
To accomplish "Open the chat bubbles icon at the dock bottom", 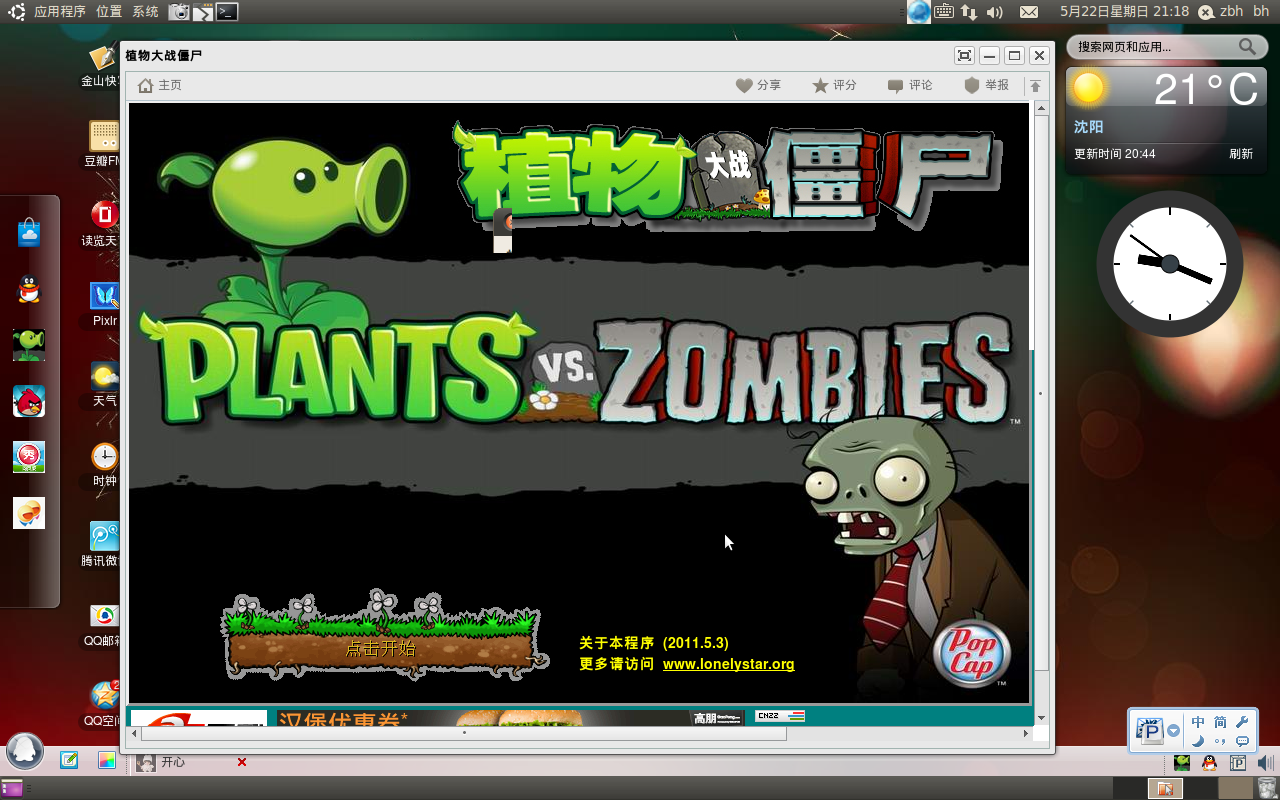I will [29, 513].
